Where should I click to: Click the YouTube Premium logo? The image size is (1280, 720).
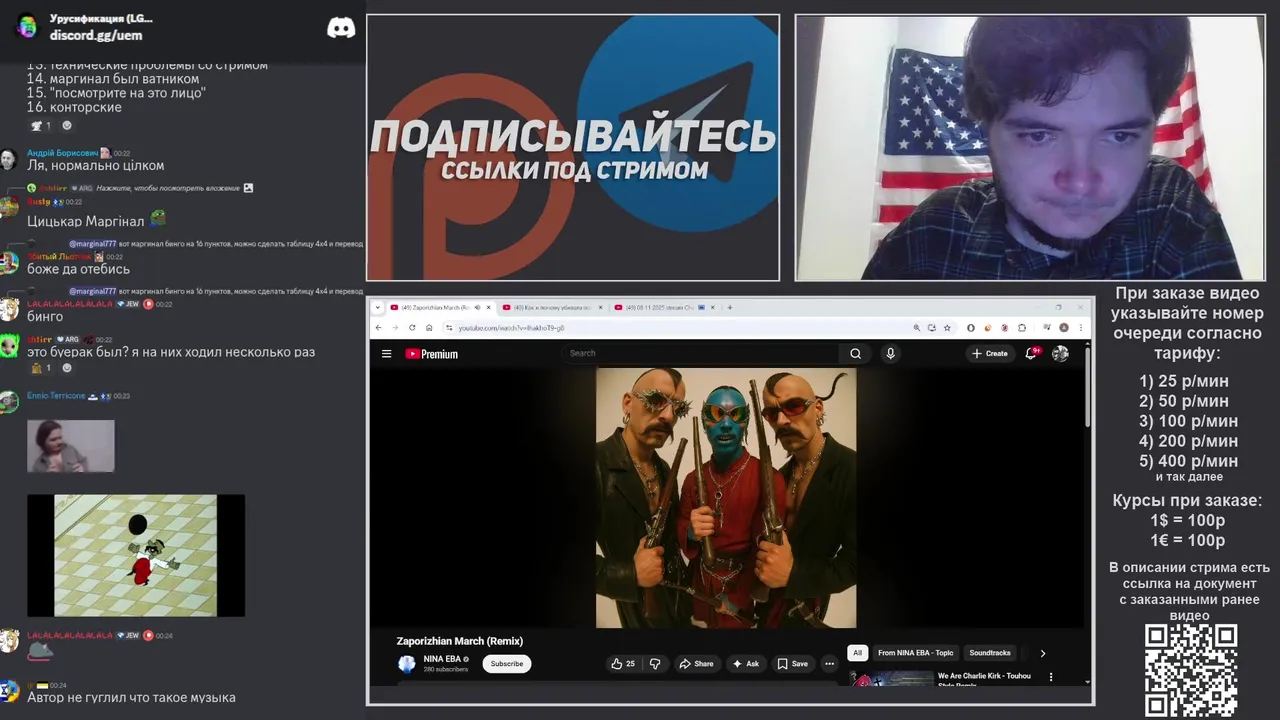pyautogui.click(x=431, y=353)
